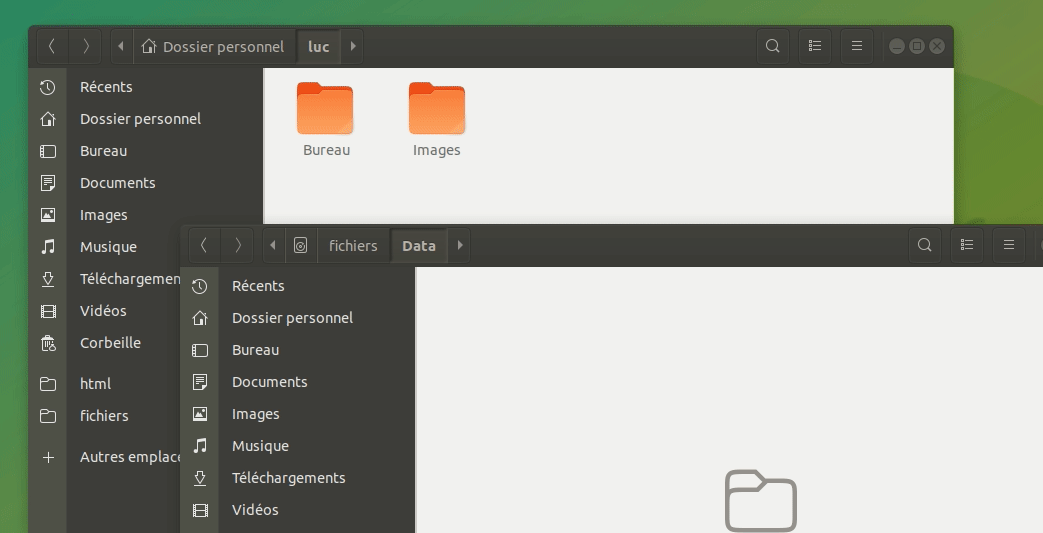
Task: Open the hamburger menu in the luc window
Action: 857,46
